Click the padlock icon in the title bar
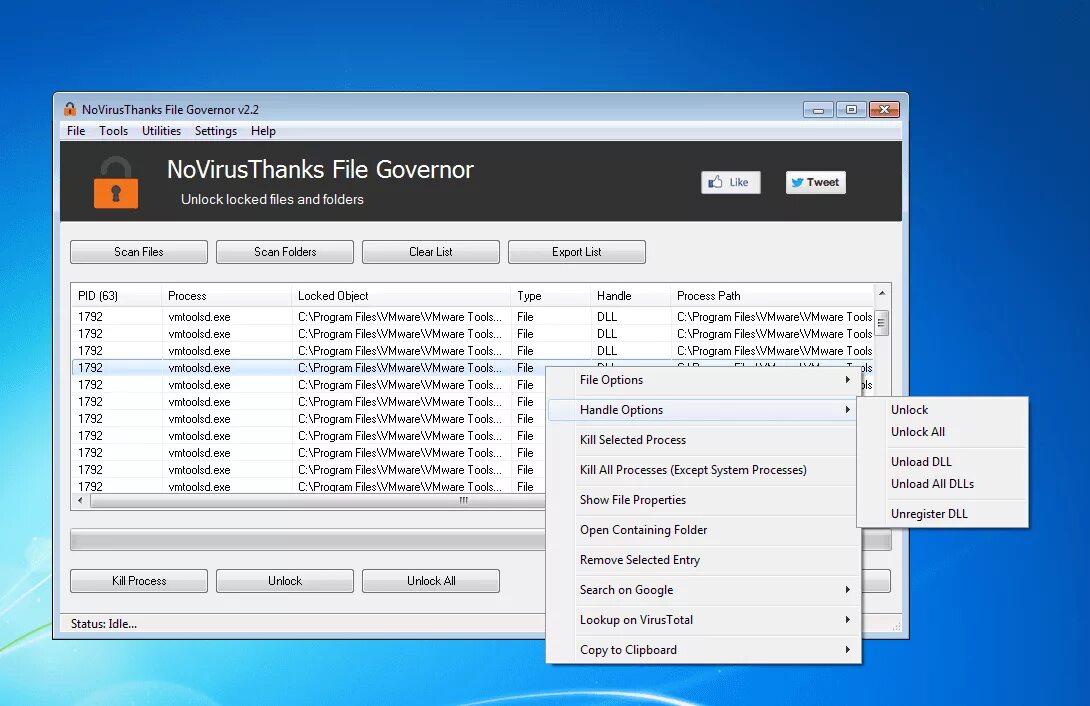 coord(70,109)
